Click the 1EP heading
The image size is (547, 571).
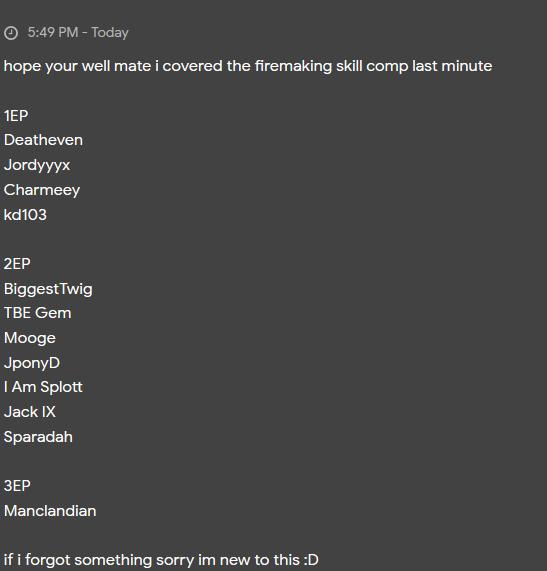(16, 116)
